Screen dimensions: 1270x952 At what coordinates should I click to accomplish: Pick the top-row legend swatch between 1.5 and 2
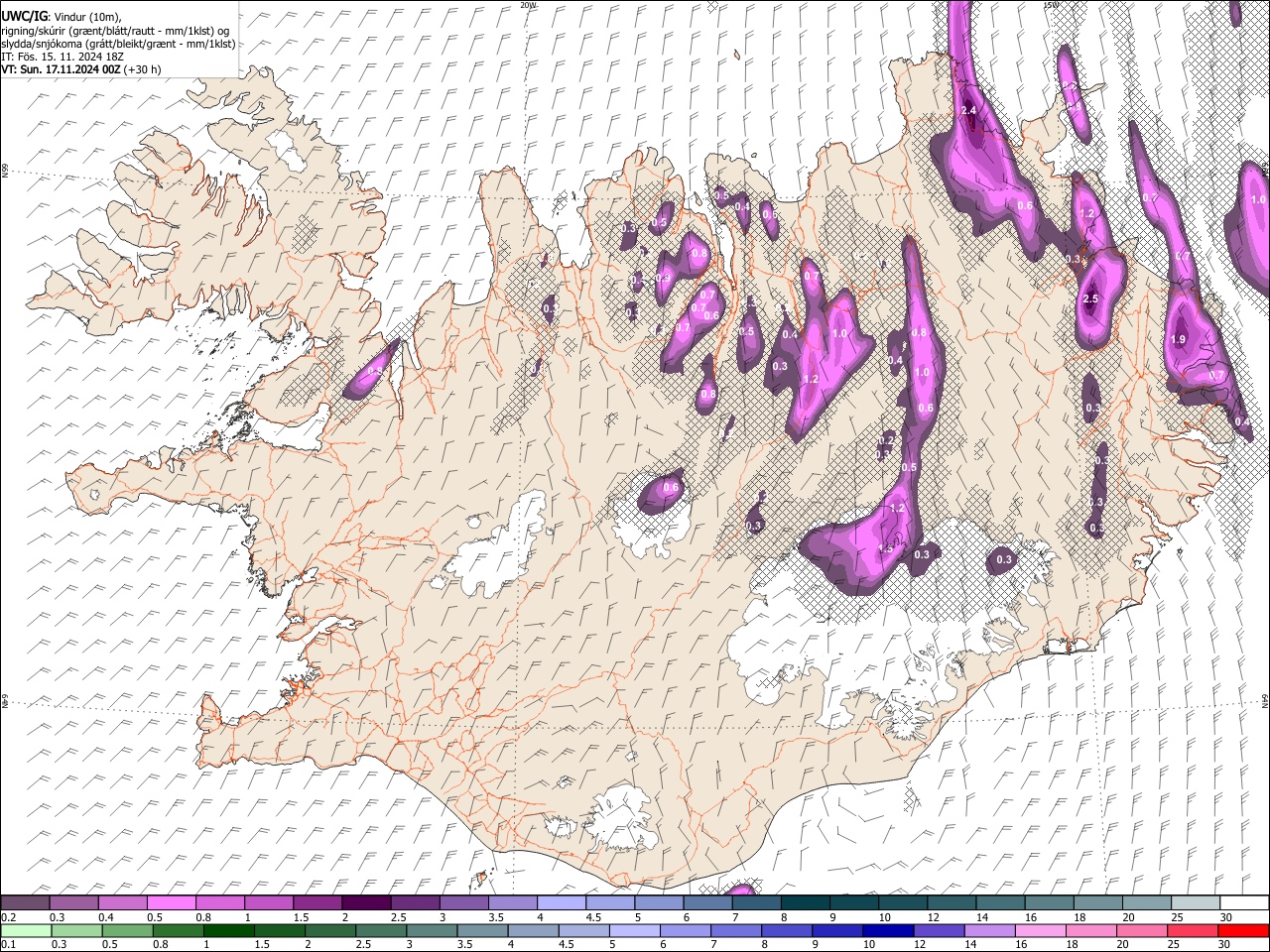point(317,902)
